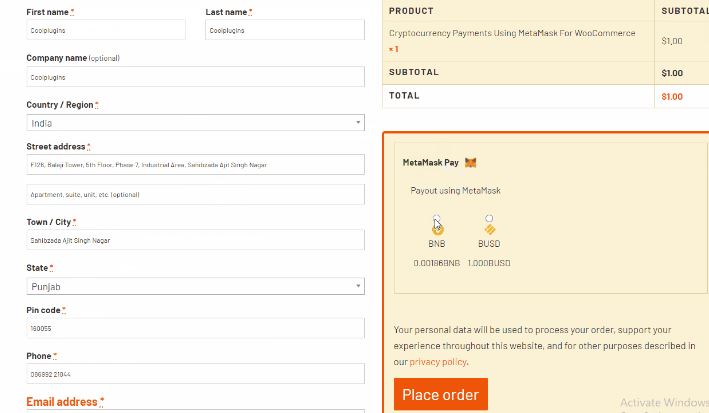
Task: Click the MetaMask Pay label
Action: pyautogui.click(x=430, y=162)
